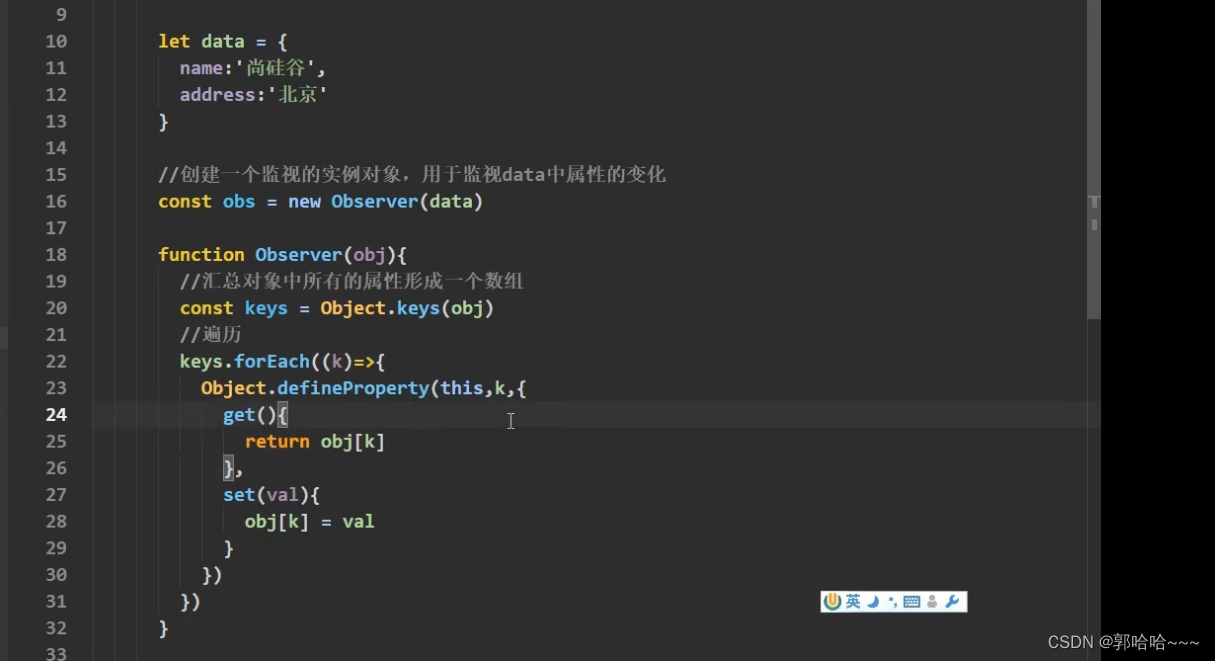
Task: Click the address:'北京' property line
Action: 254,95
